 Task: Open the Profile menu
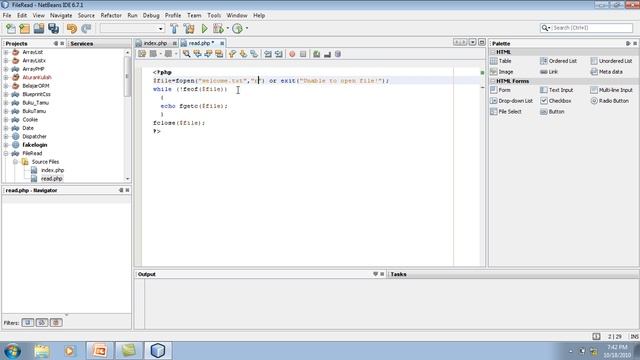click(173, 15)
